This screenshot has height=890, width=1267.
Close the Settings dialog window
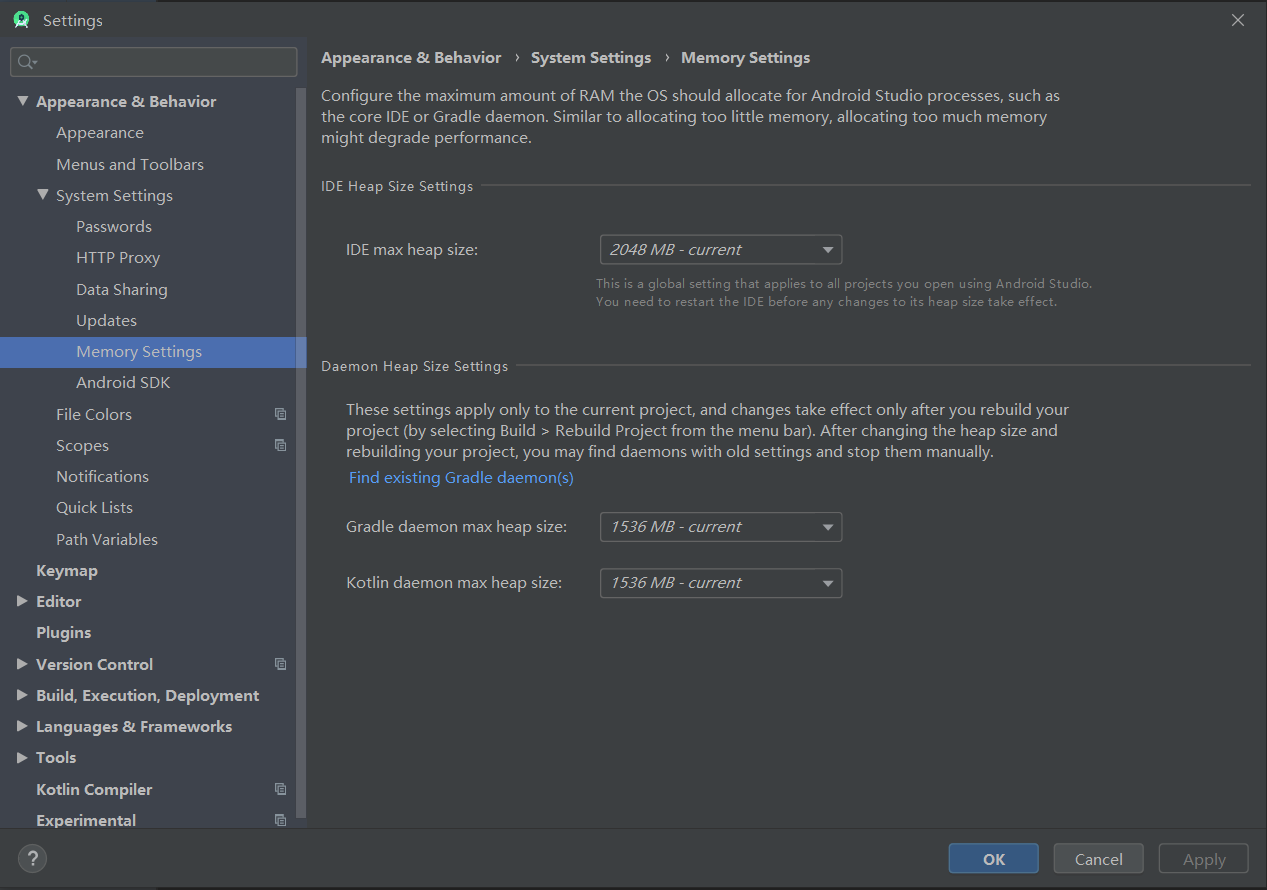[1238, 20]
